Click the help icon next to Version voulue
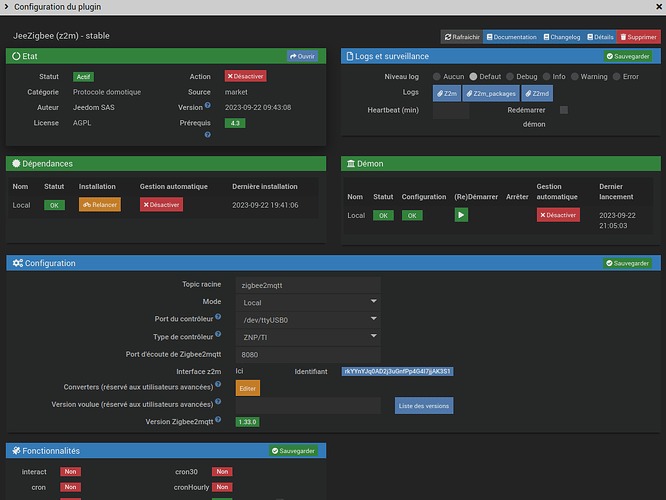Image resolution: width=666 pixels, height=500 pixels. (x=218, y=401)
